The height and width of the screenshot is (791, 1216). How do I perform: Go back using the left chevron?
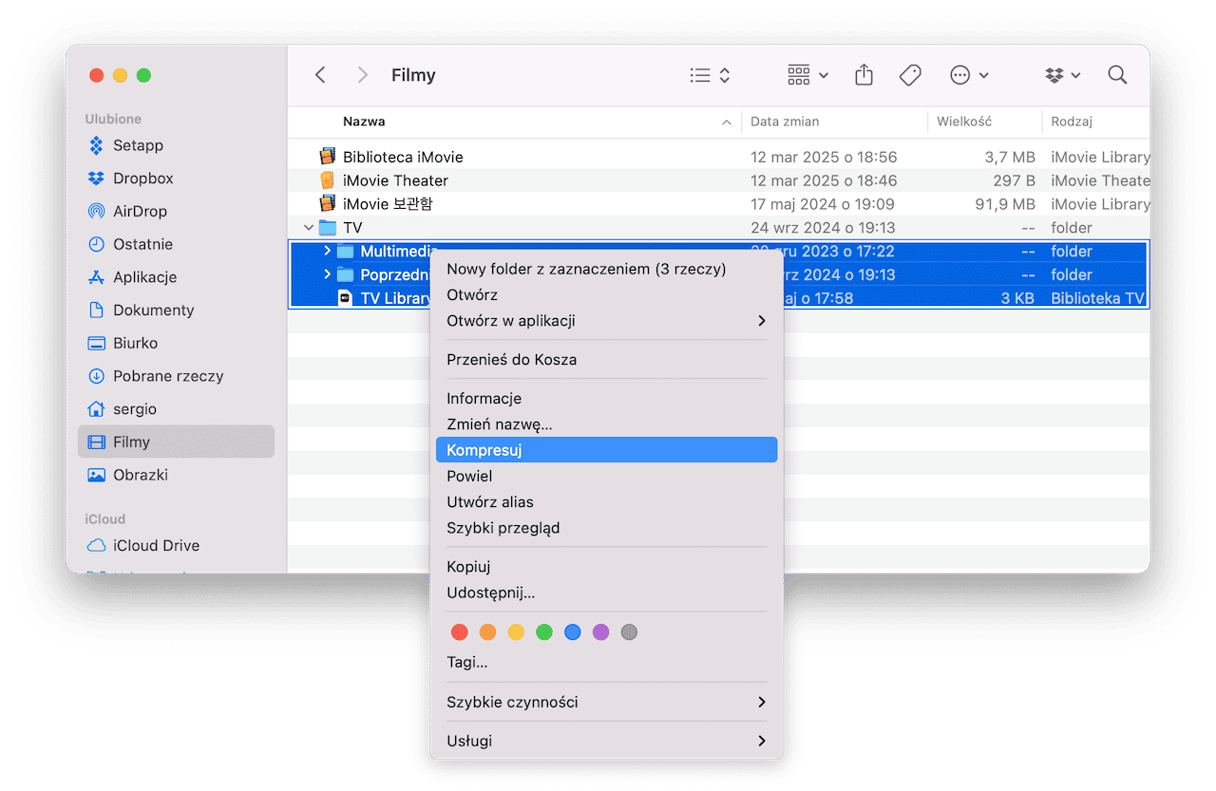tap(320, 75)
